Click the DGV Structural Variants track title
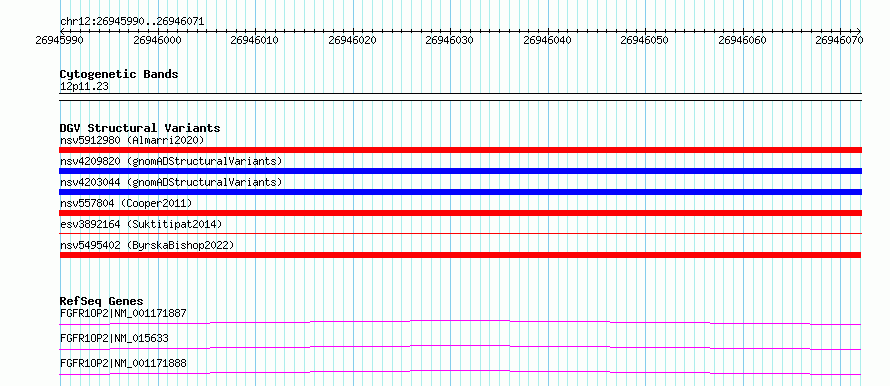This screenshot has width=890, height=386. pyautogui.click(x=140, y=128)
